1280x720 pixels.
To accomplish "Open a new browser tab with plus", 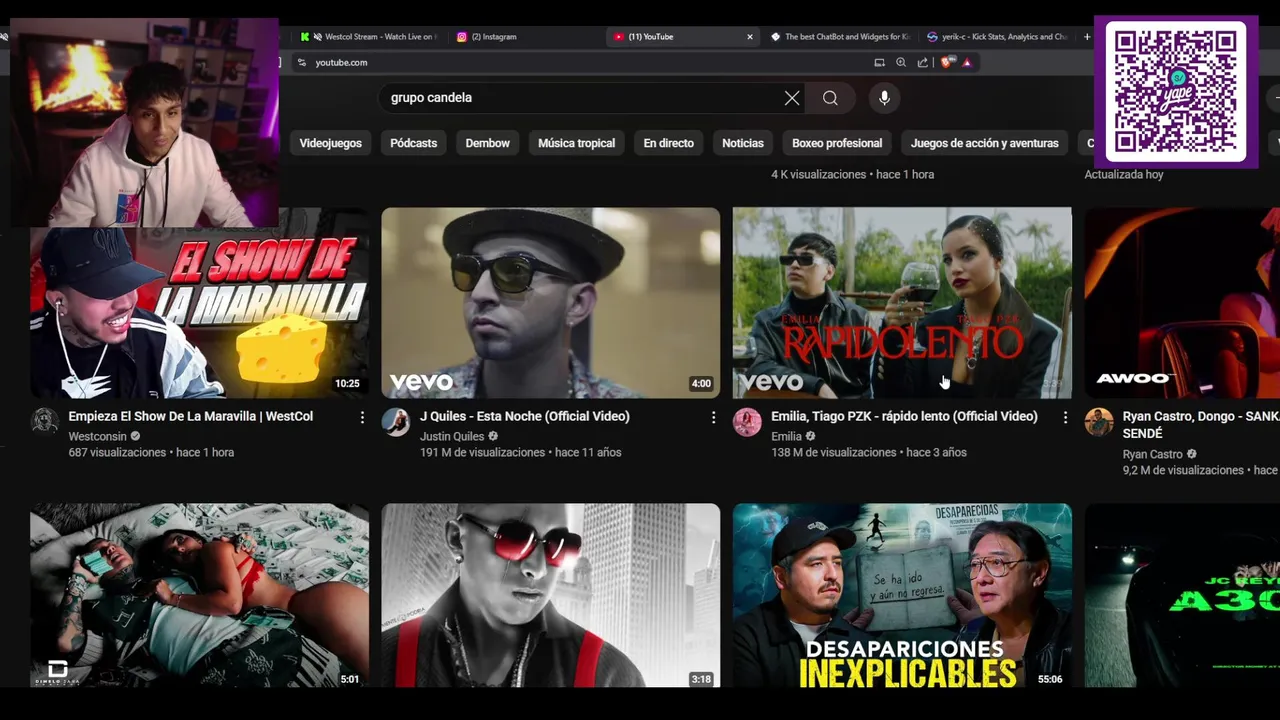I will [1087, 37].
